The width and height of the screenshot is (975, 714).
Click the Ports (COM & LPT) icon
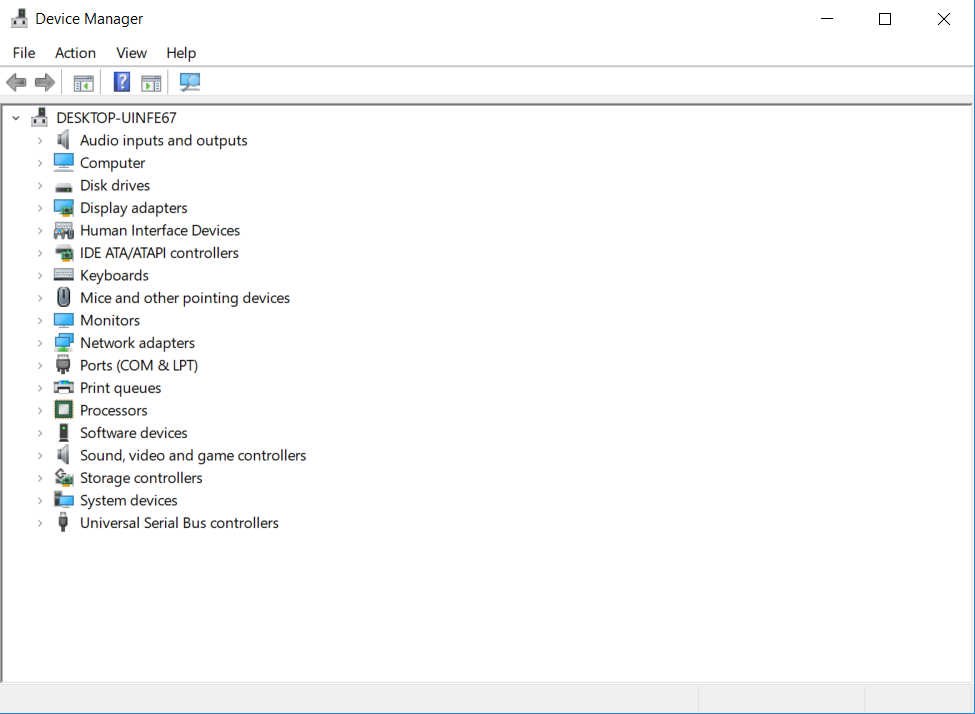(63, 364)
